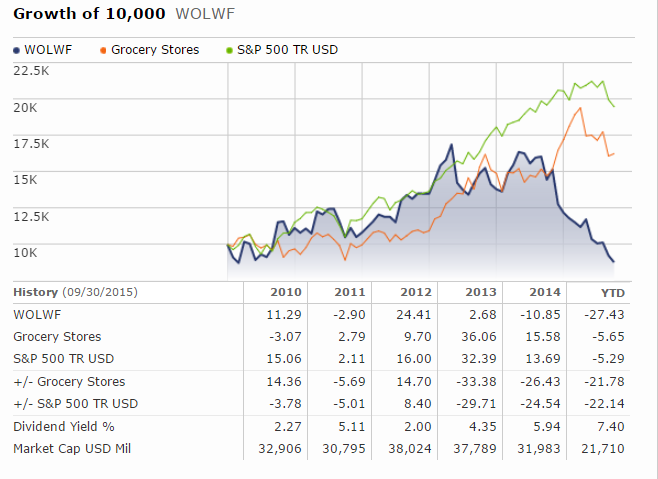The image size is (658, 479).
Task: Click the 12.5K axis label
Action: pyautogui.click(x=31, y=217)
